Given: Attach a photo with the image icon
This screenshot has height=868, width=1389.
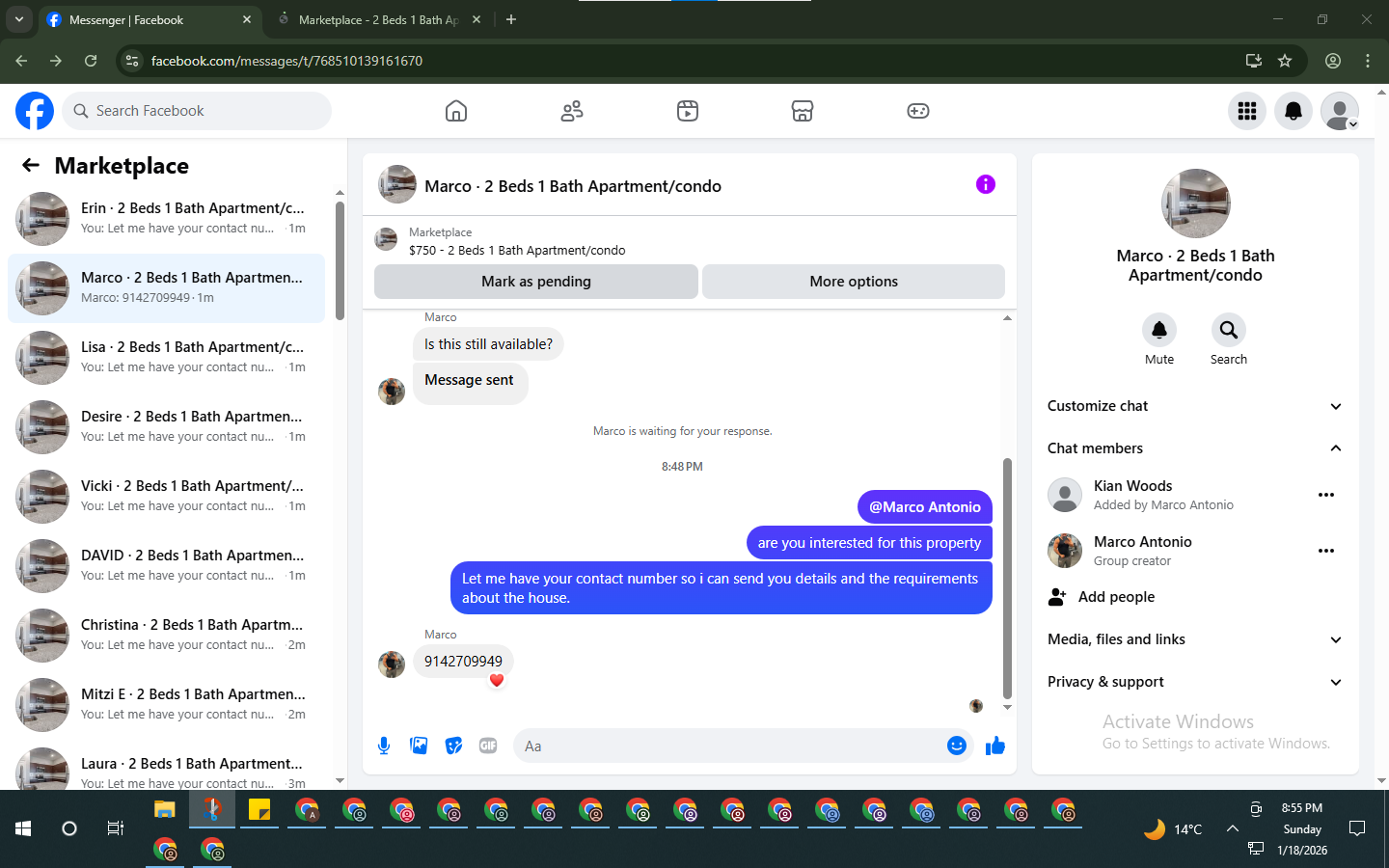Looking at the screenshot, I should (x=419, y=746).
